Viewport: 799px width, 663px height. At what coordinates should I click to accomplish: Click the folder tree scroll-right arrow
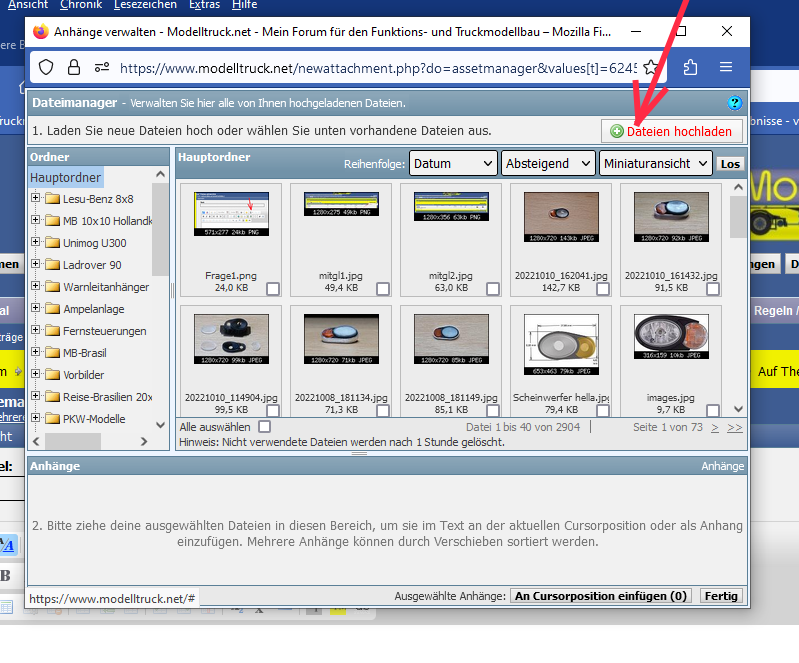click(144, 441)
